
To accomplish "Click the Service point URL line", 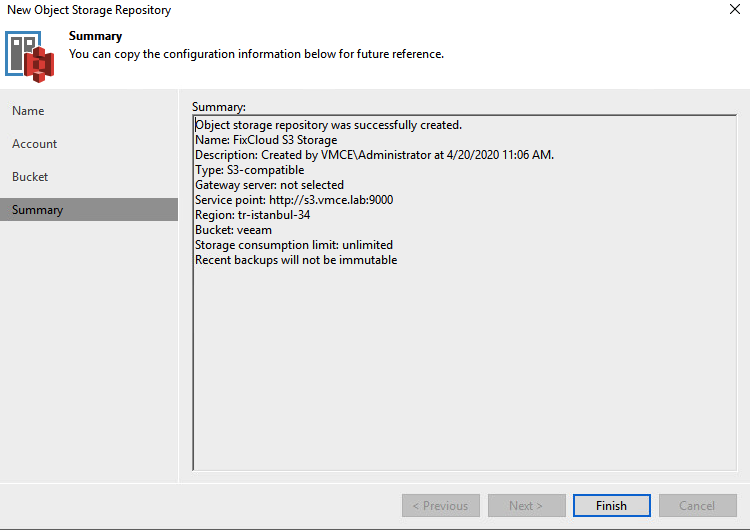I will coord(294,200).
